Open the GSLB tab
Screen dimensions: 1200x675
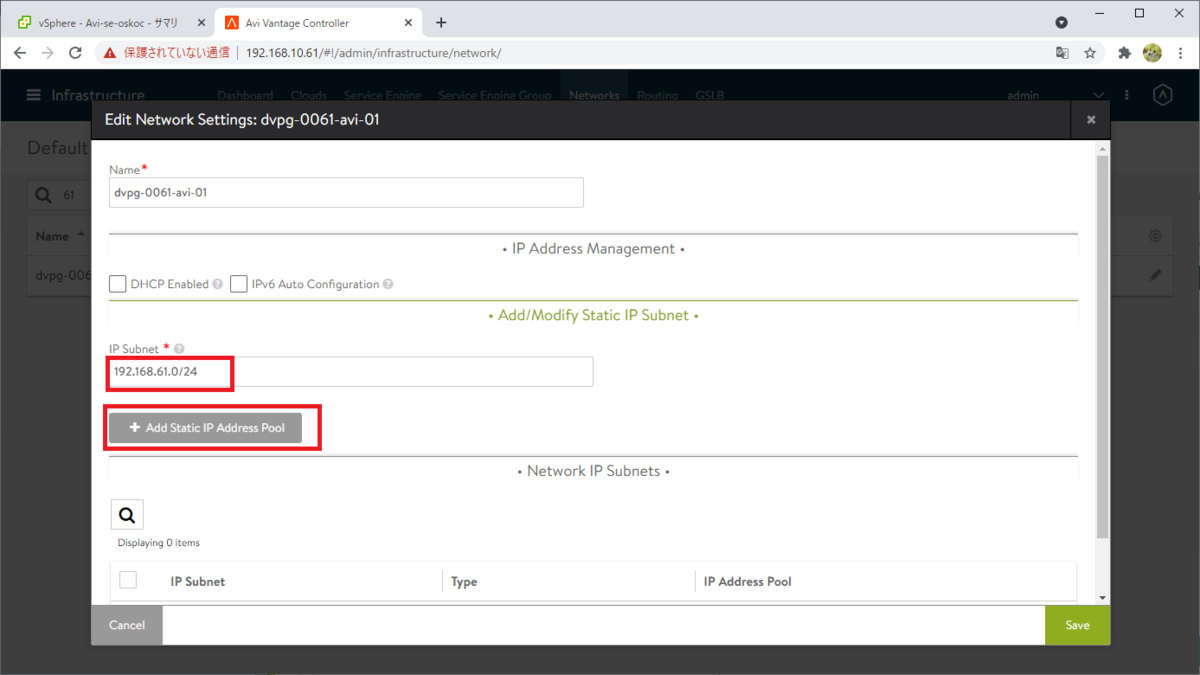(709, 96)
